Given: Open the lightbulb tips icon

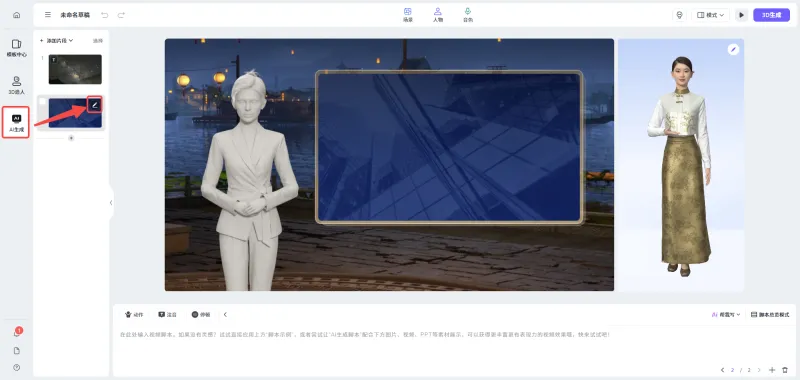Looking at the screenshot, I should (679, 15).
